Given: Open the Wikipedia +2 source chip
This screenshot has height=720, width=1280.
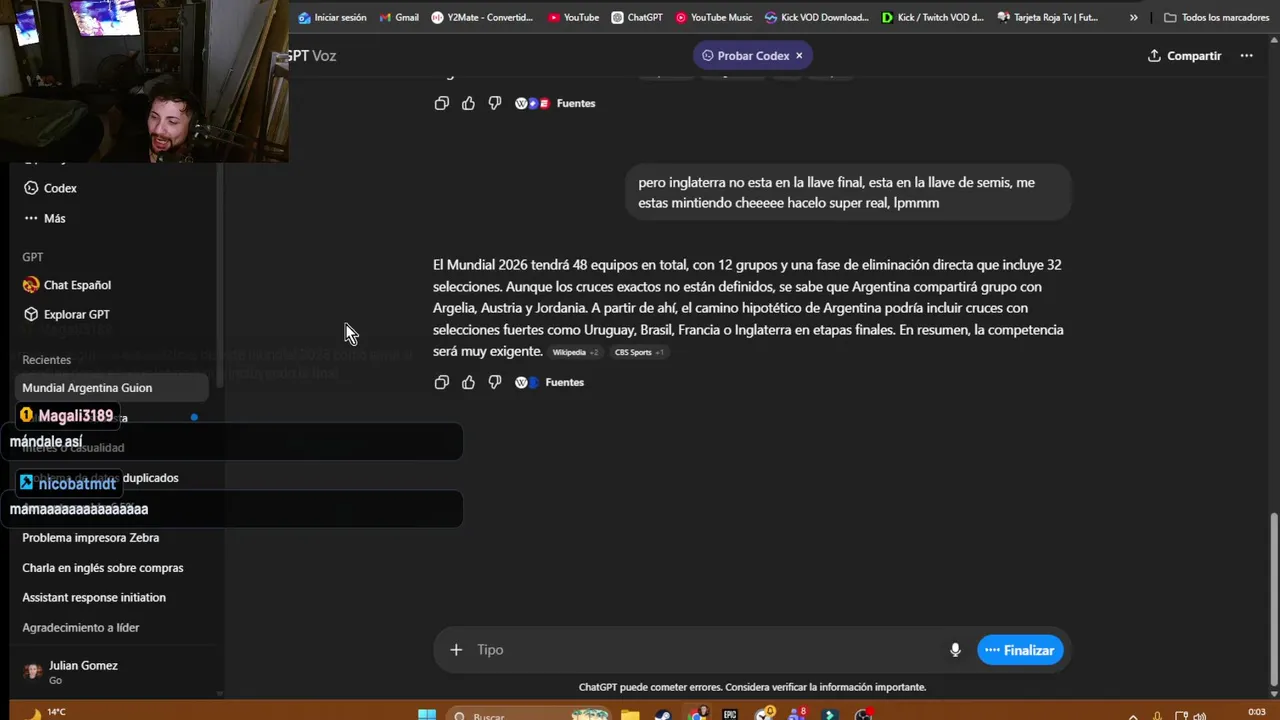Looking at the screenshot, I should coord(575,352).
